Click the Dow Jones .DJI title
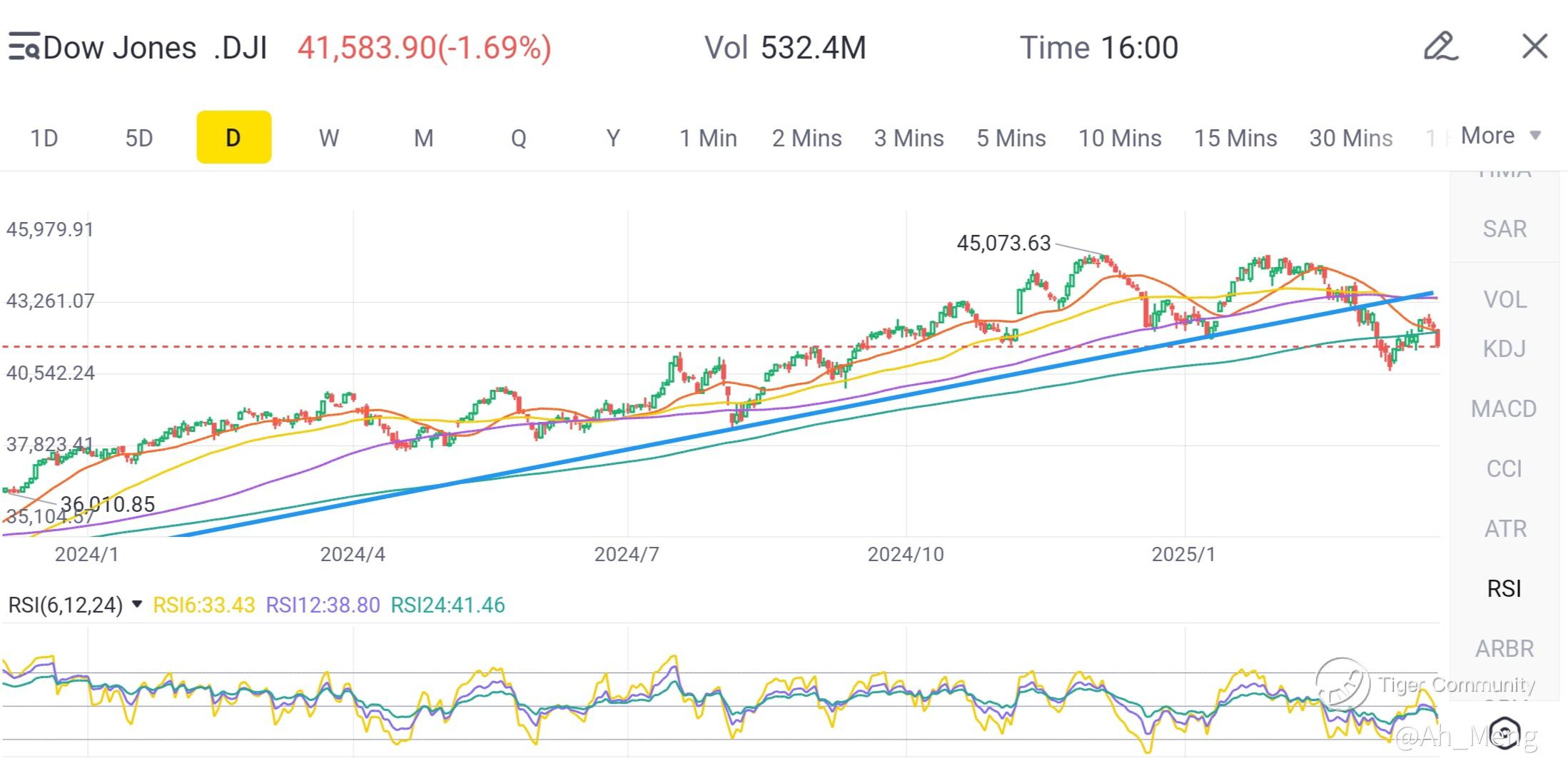This screenshot has height=771, width=1568. coord(155,48)
